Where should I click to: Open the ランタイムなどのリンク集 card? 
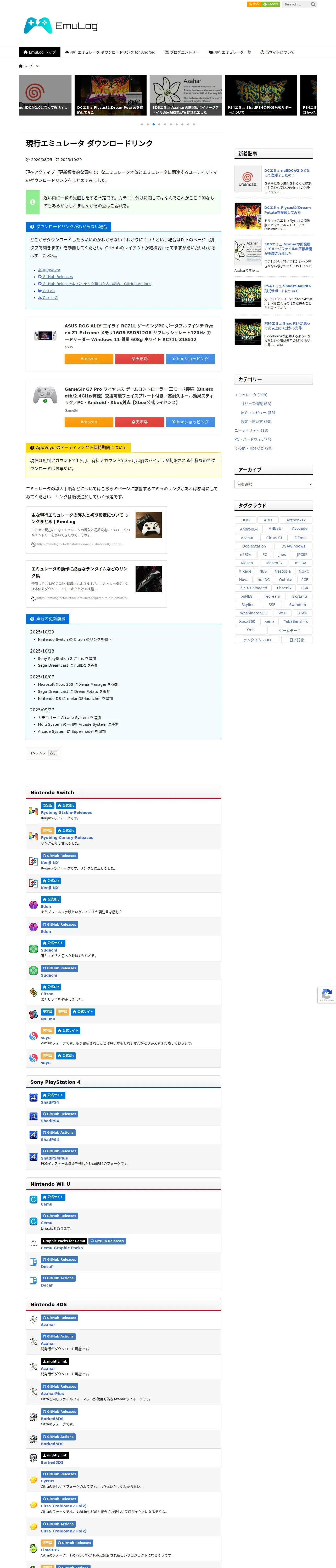(96, 584)
